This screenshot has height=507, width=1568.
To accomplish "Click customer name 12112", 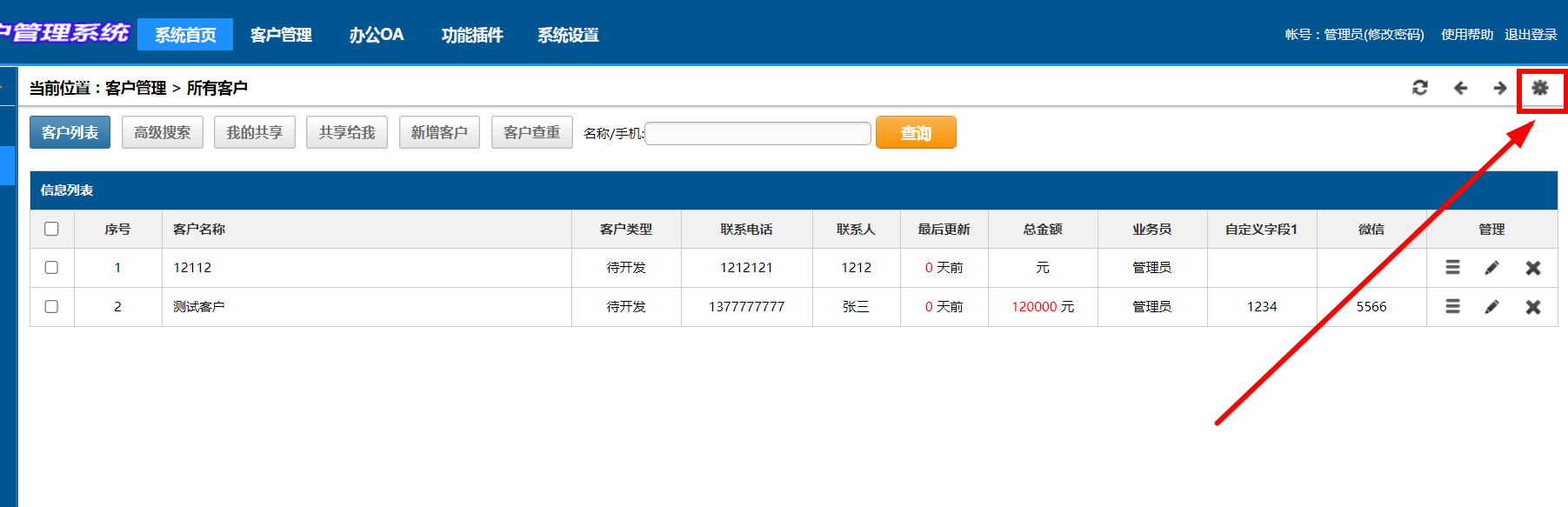I will point(192,268).
